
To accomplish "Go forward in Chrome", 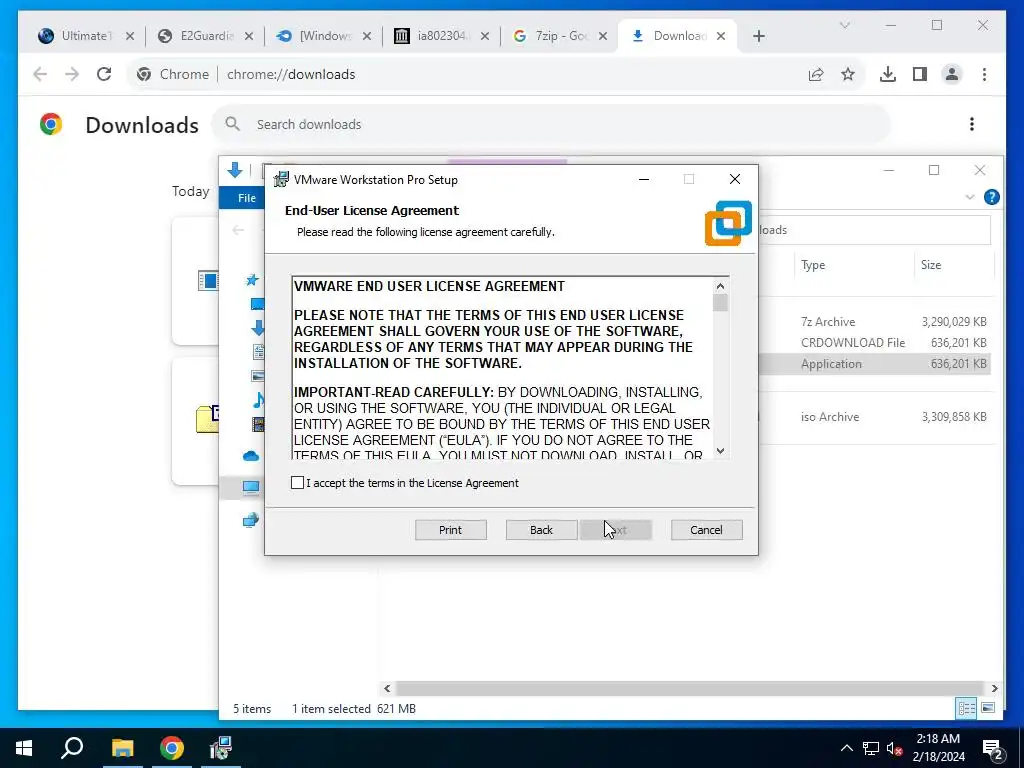I will click(72, 74).
